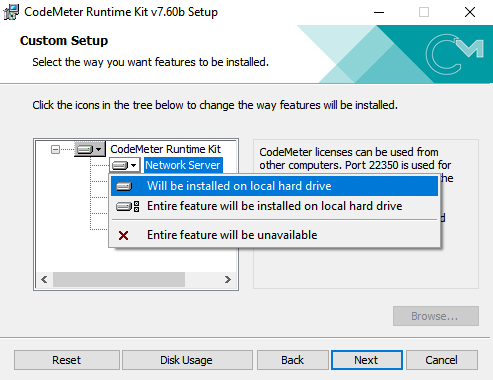Click the Reset button
Screen dimensions: 493x380
click(67, 360)
